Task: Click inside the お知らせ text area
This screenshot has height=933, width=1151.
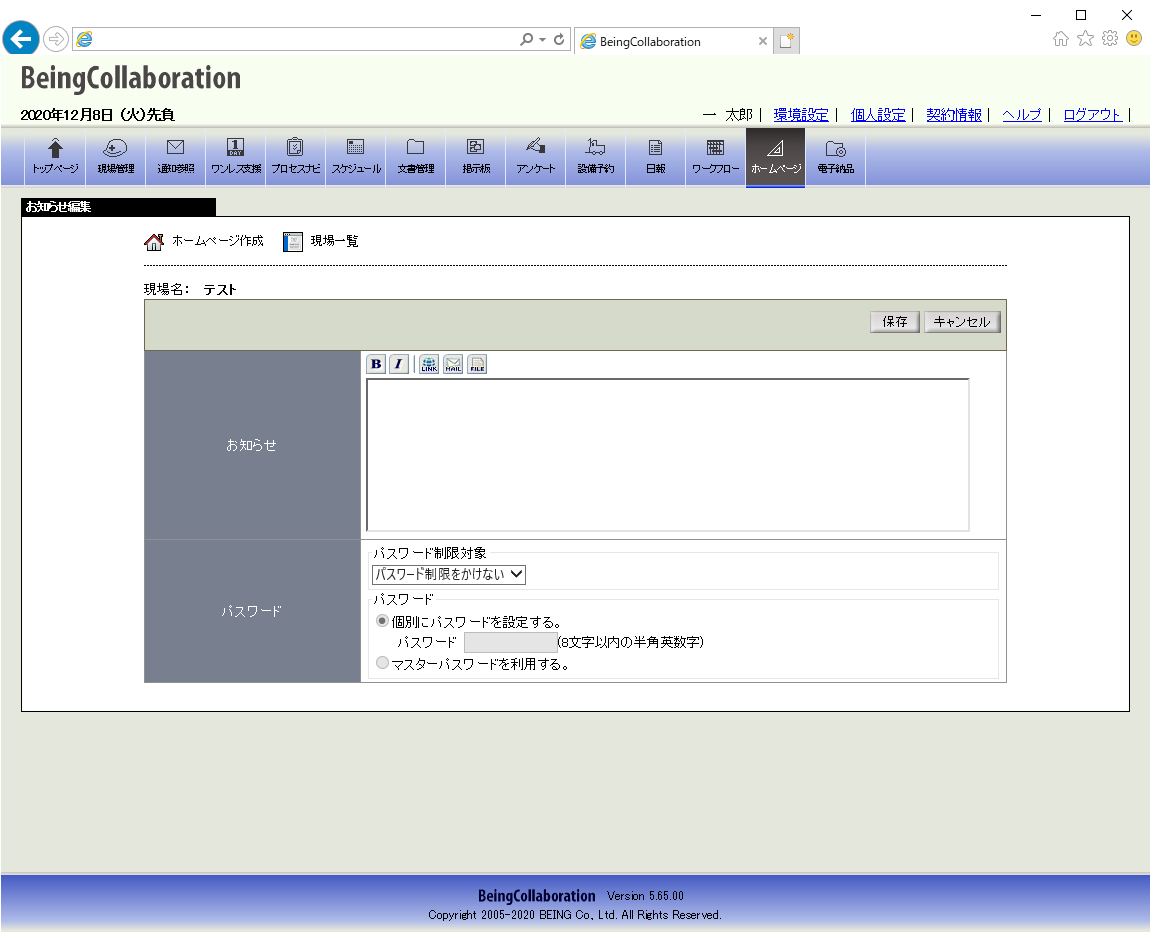Action: (x=667, y=454)
